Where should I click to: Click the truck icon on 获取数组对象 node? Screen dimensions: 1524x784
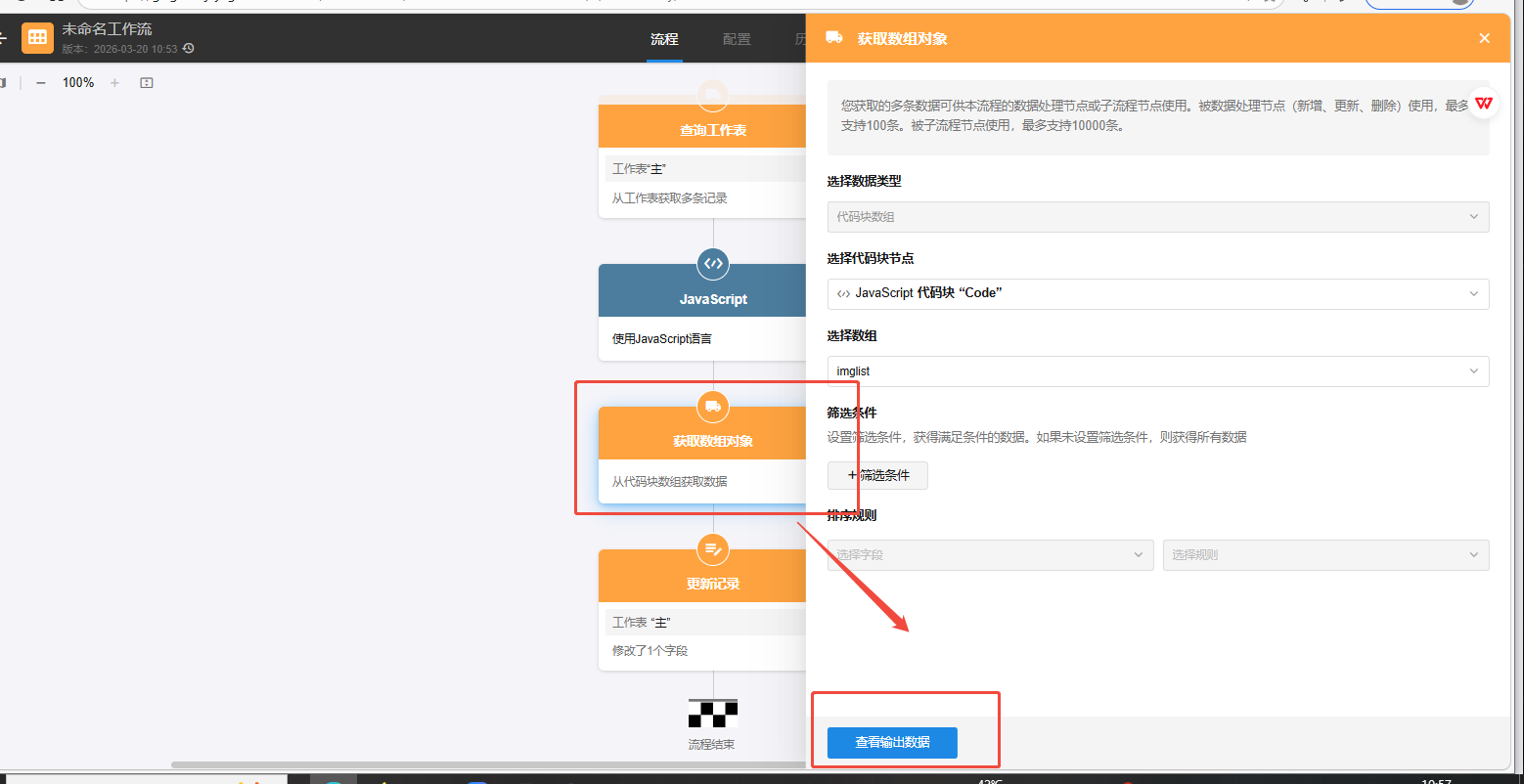tap(713, 406)
